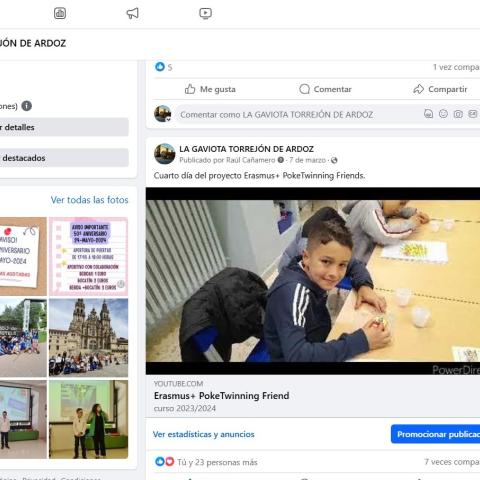Screen dimensions: 480x480
Task: Click 'Ver estadísticas y anuncios' link
Action: pos(203,434)
